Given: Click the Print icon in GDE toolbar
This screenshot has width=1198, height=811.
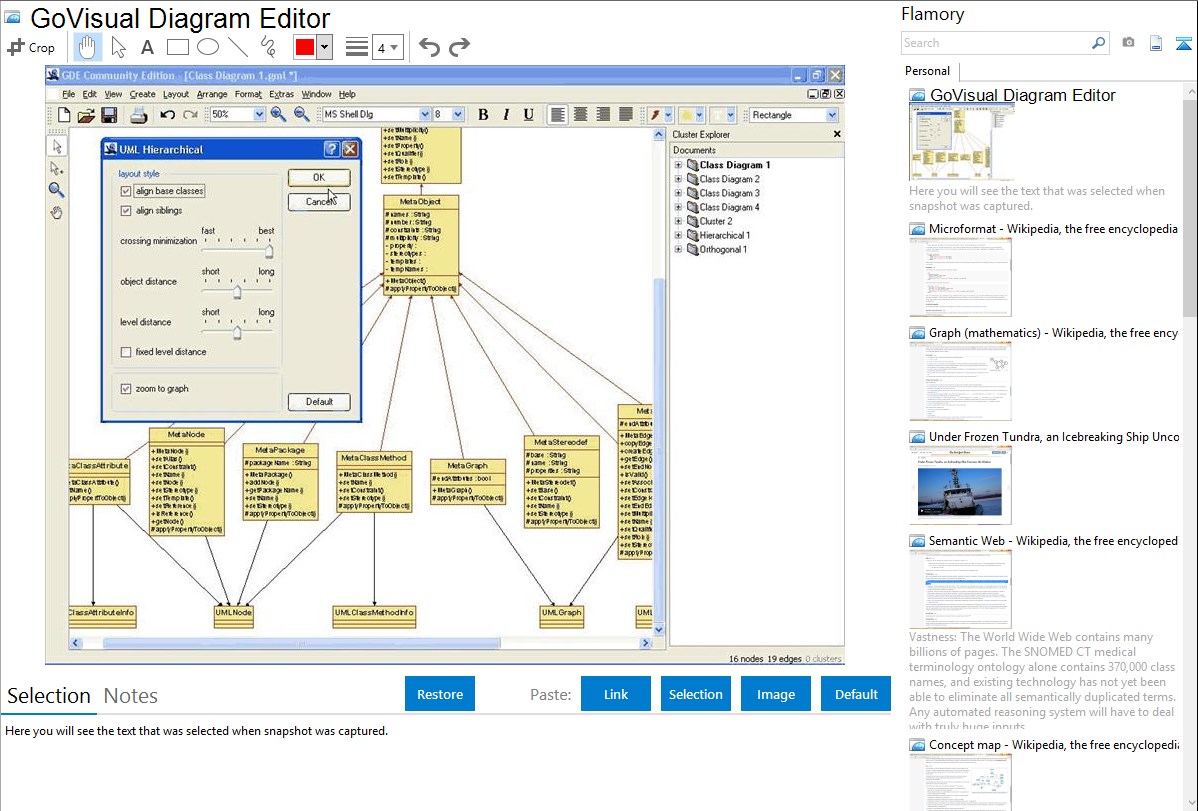Looking at the screenshot, I should point(138,115).
